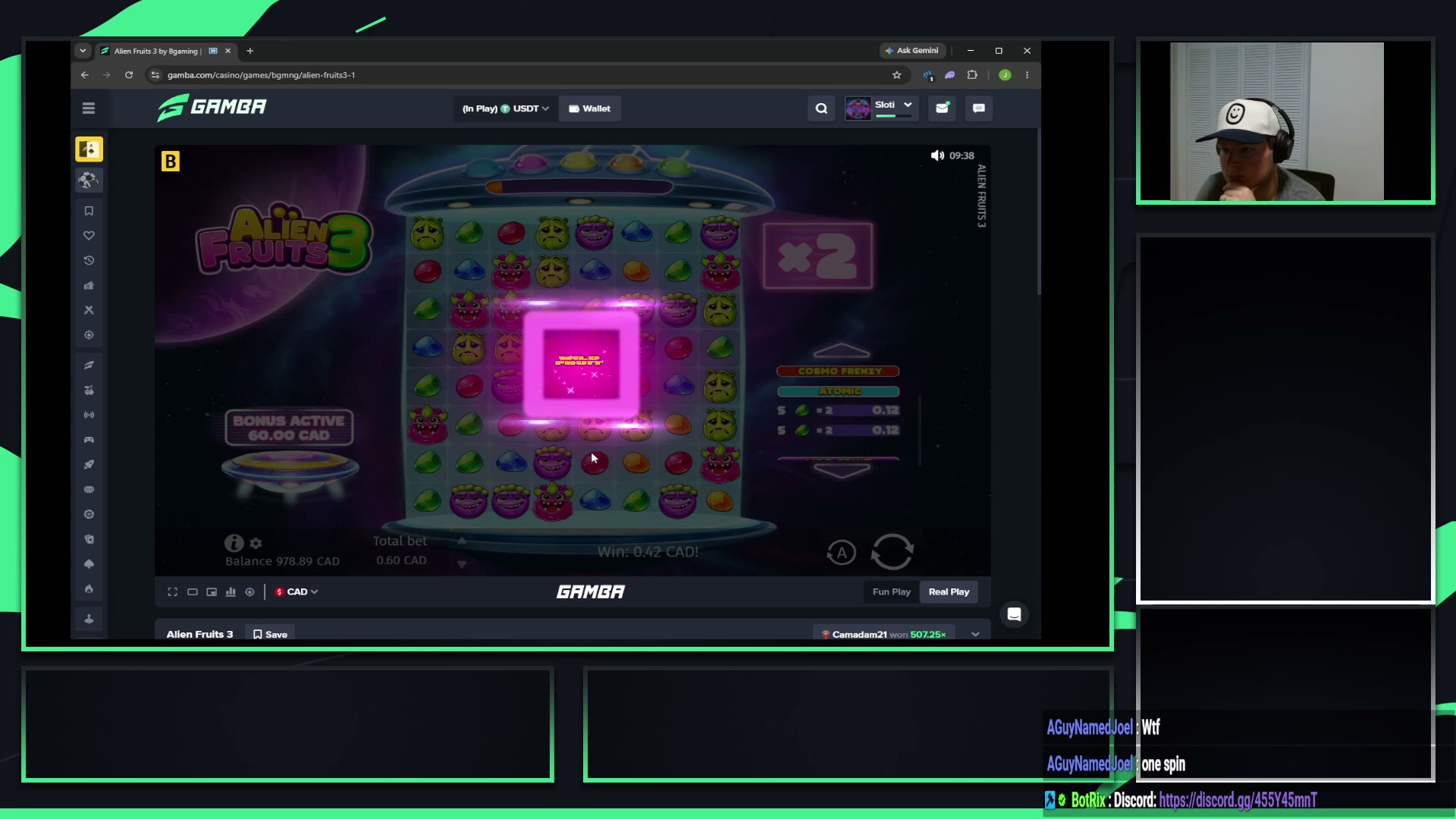This screenshot has height=819, width=1456.
Task: Switch to Fun Play mode
Action: coord(891,591)
